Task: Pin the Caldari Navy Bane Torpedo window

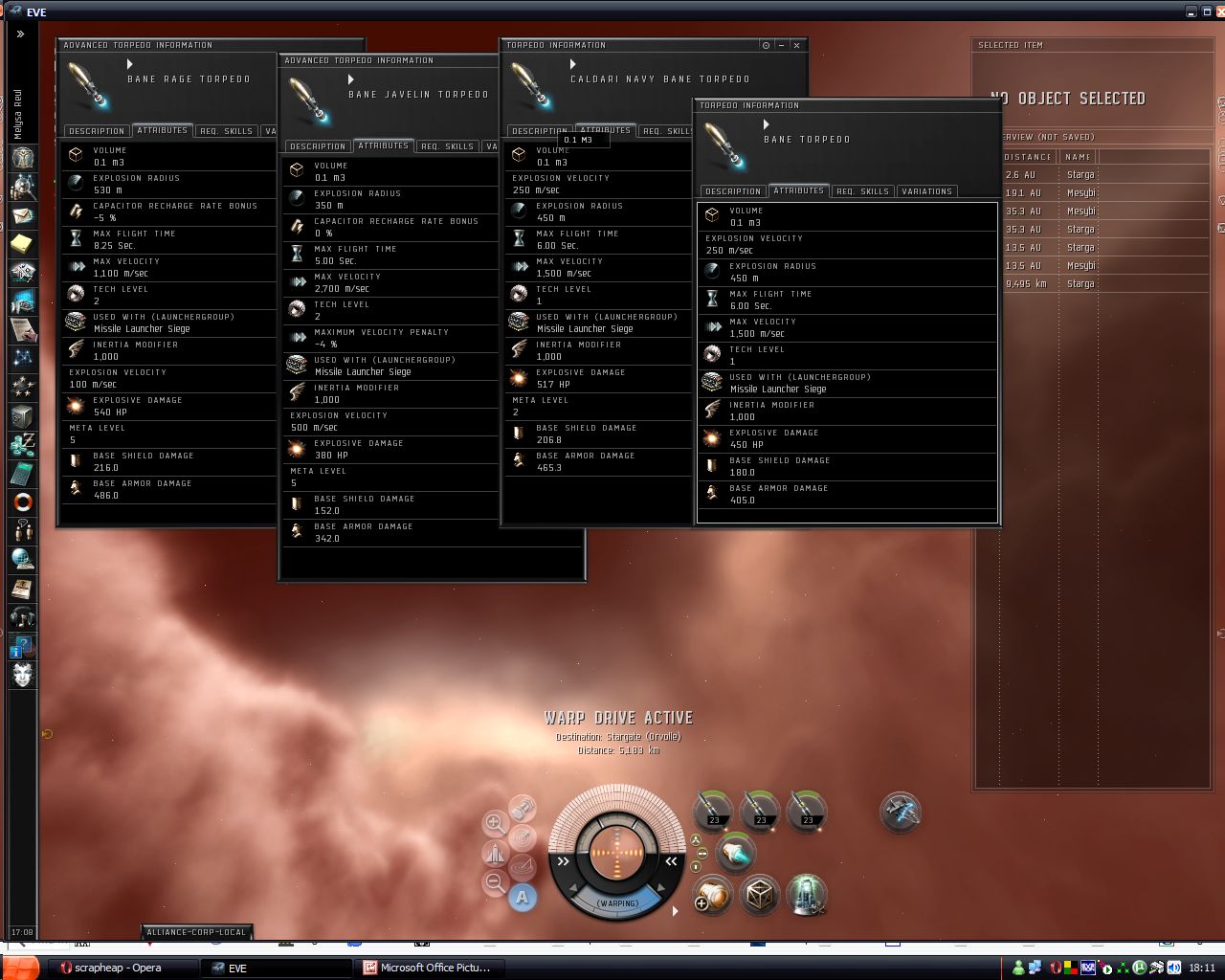Action: point(766,45)
